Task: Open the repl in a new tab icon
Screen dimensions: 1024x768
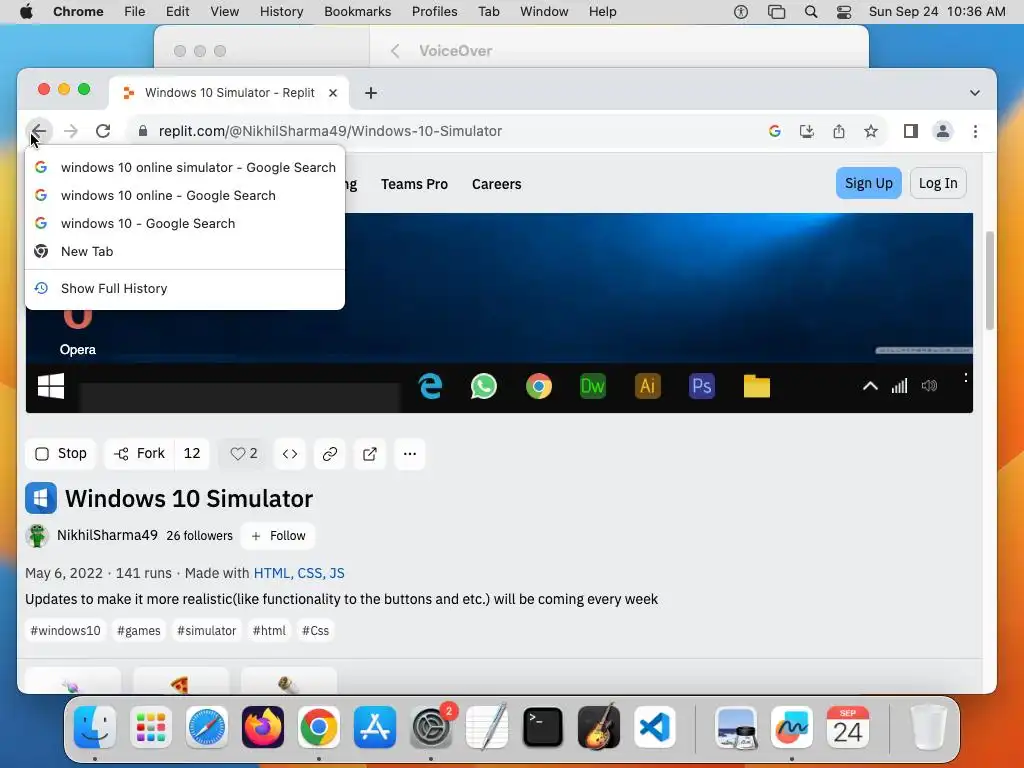Action: point(370,454)
